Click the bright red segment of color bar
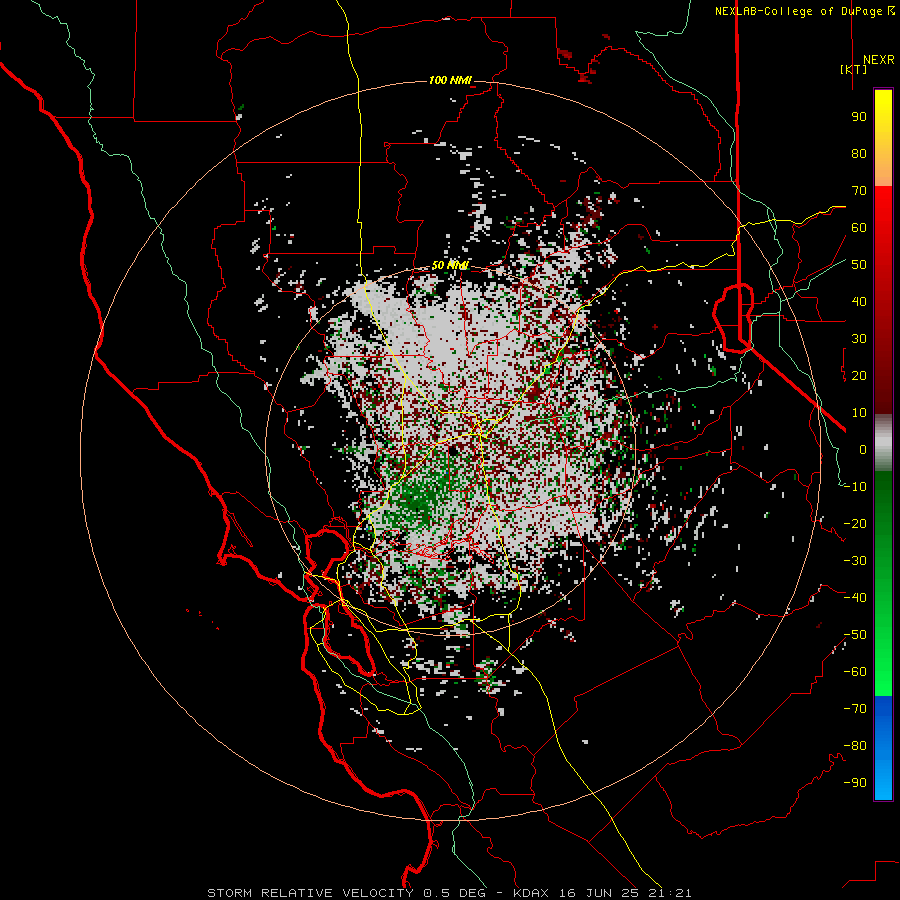 click(x=883, y=212)
